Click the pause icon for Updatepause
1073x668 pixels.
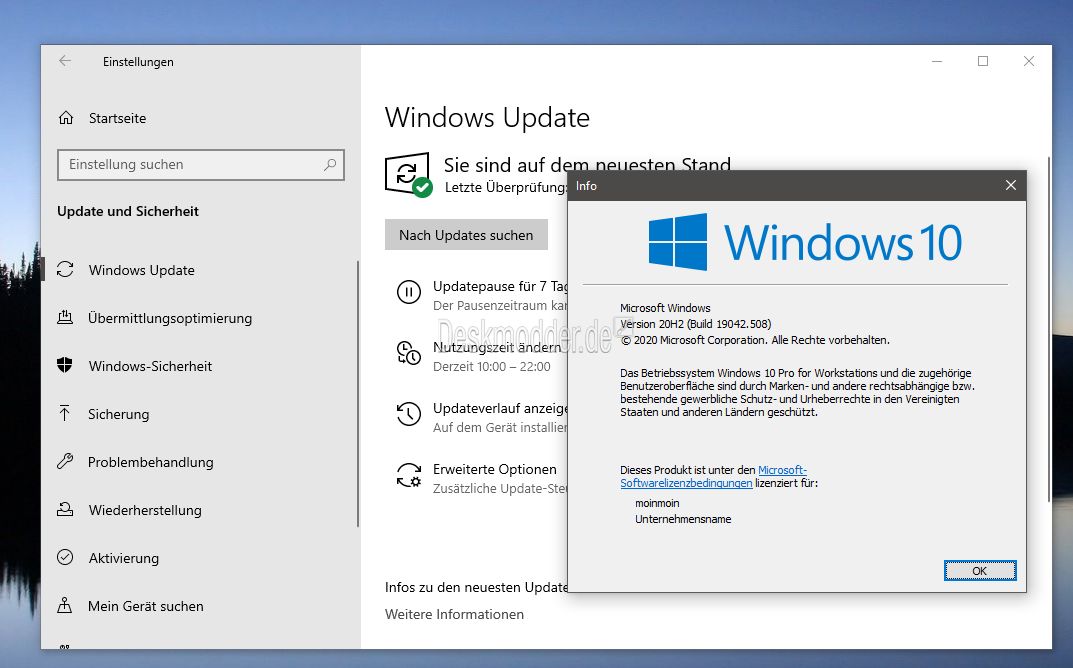click(409, 292)
